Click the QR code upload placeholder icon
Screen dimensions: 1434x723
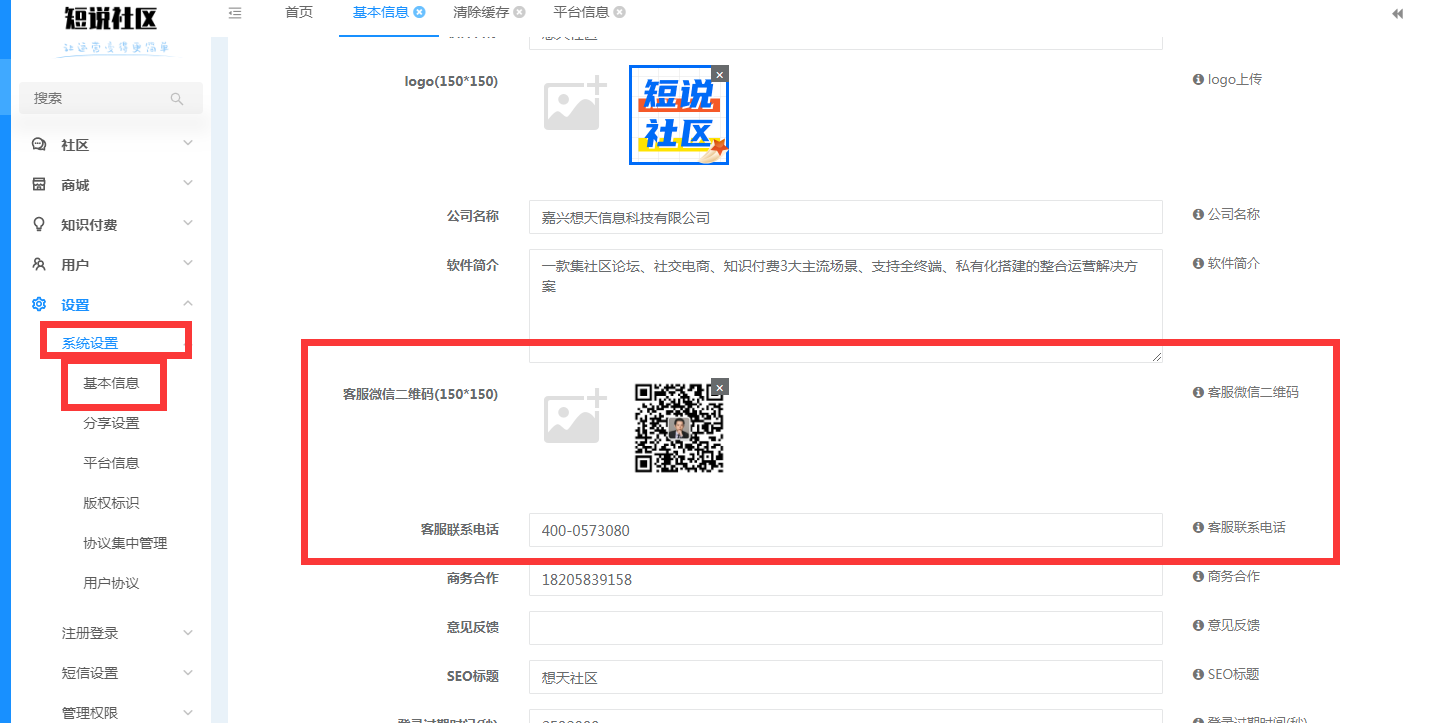575,417
